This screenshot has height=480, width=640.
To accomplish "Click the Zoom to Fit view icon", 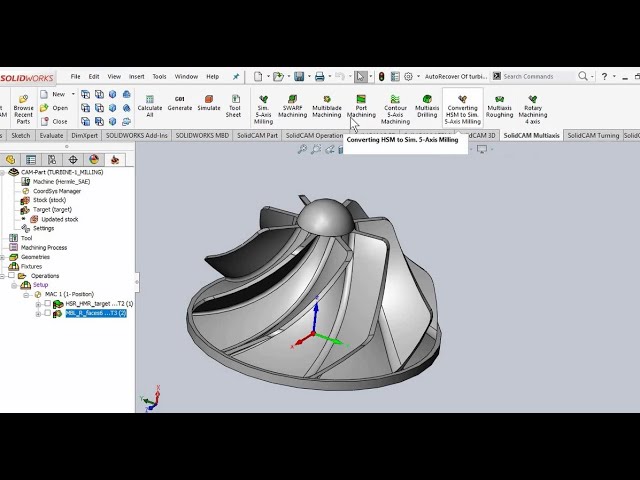I will (302, 149).
